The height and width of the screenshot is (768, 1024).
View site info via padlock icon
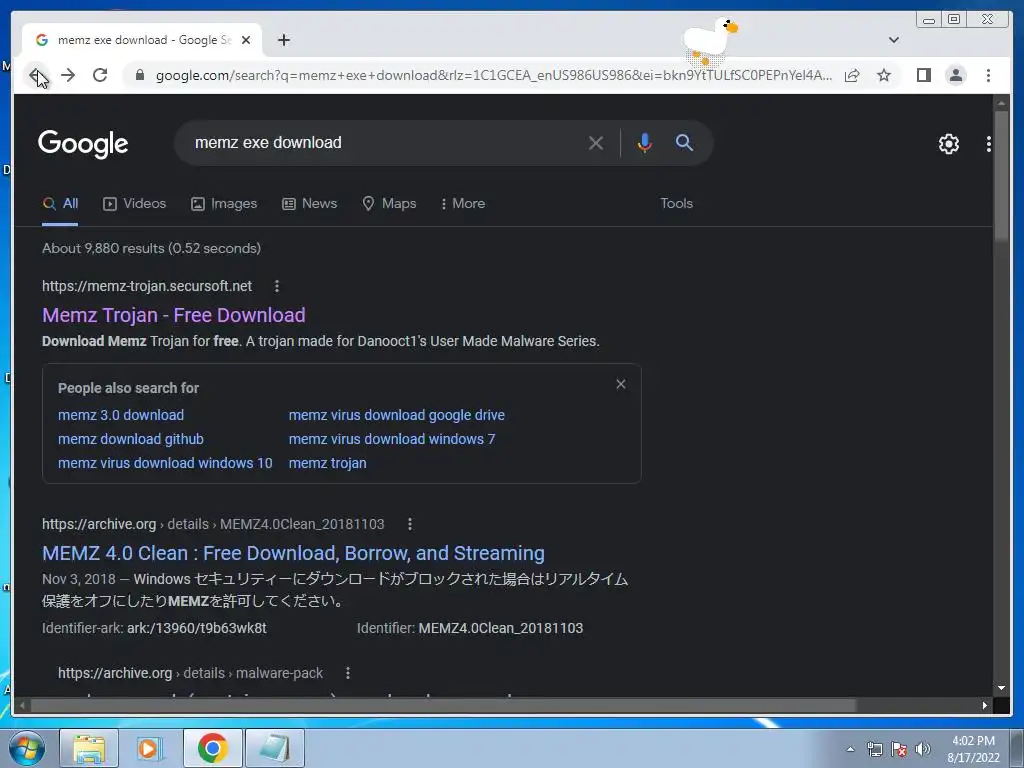pyautogui.click(x=139, y=75)
